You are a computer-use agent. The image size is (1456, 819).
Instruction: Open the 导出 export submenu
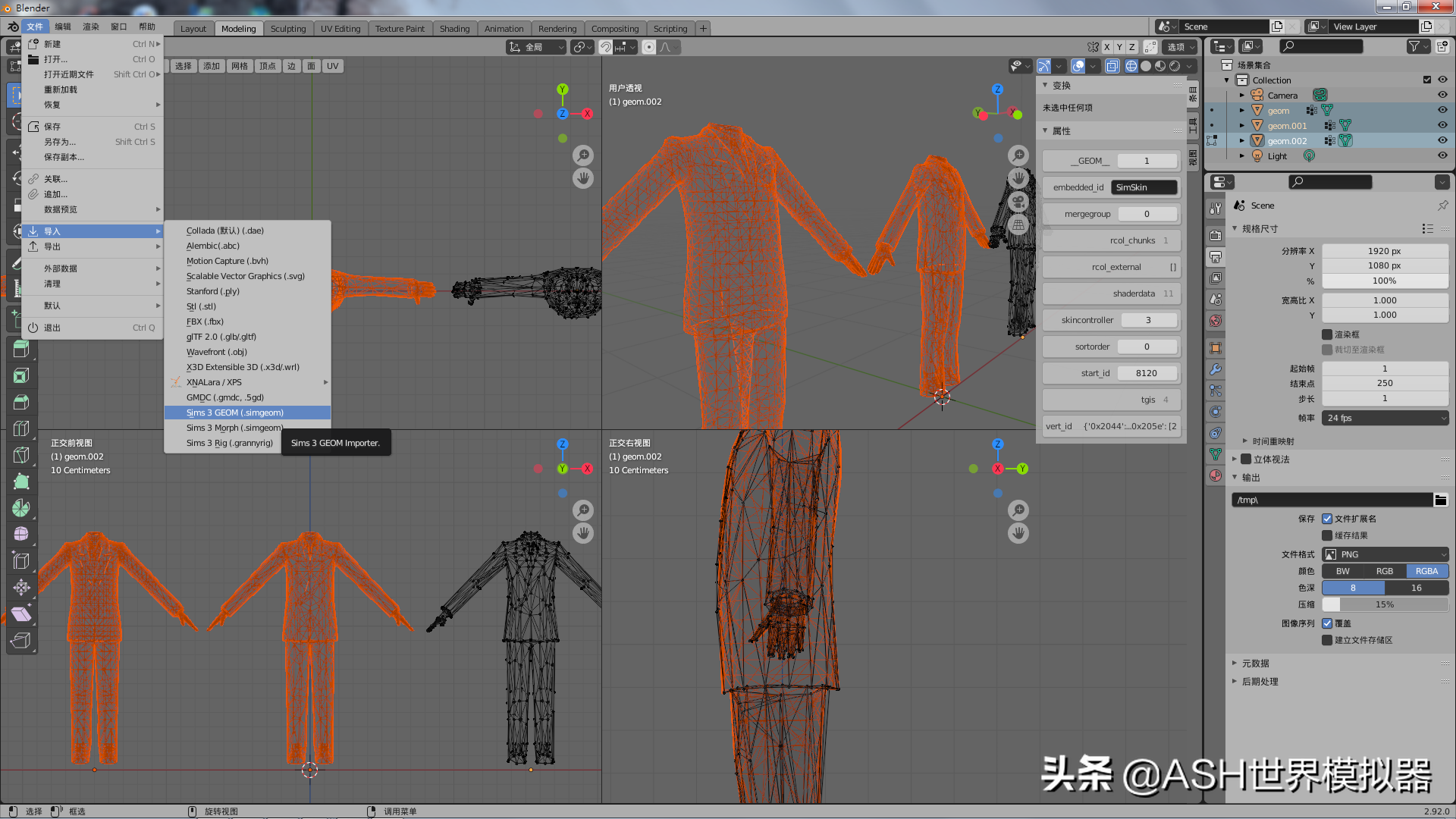tap(93, 246)
